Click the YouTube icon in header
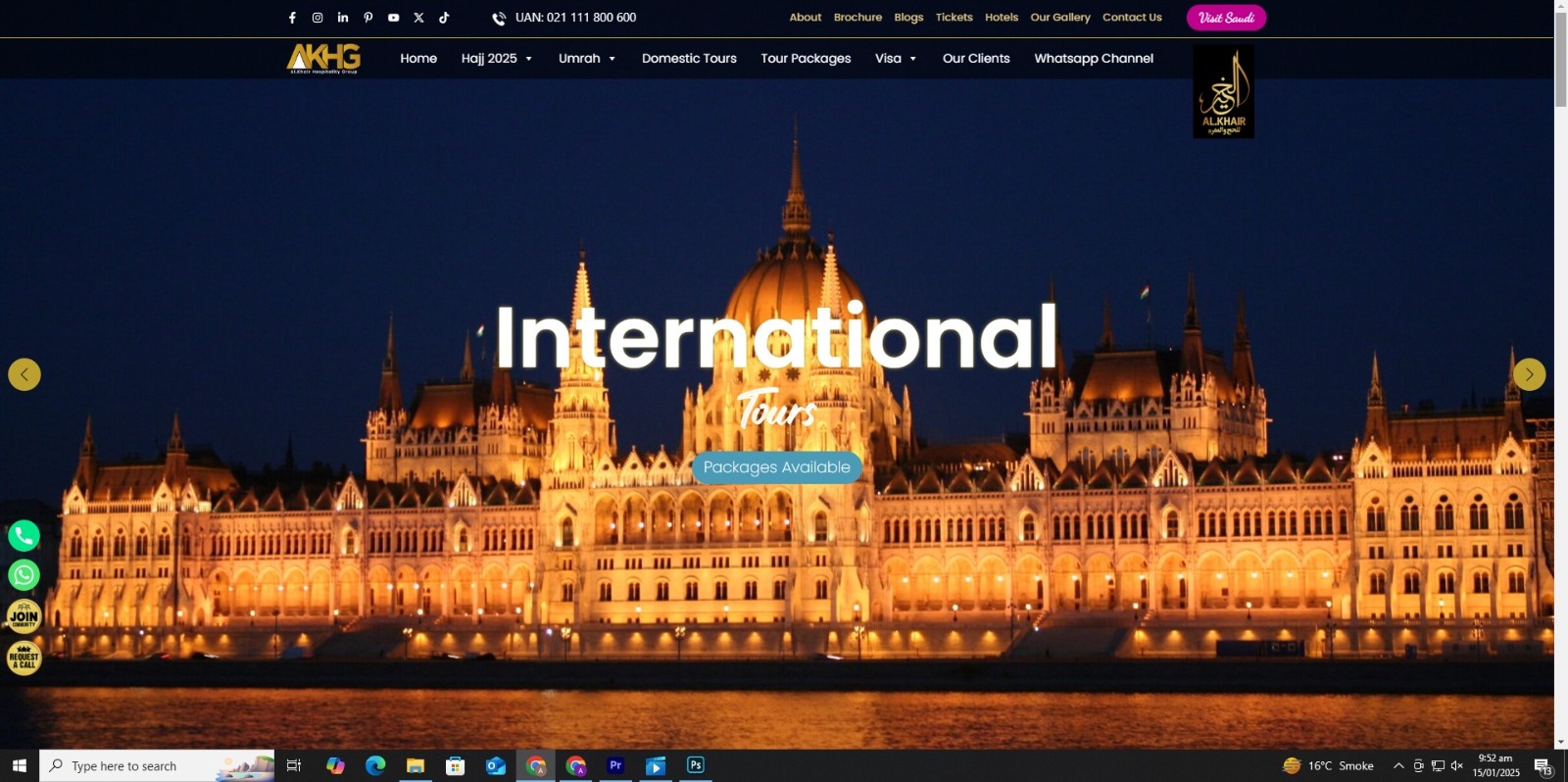The image size is (1568, 782). 393,18
